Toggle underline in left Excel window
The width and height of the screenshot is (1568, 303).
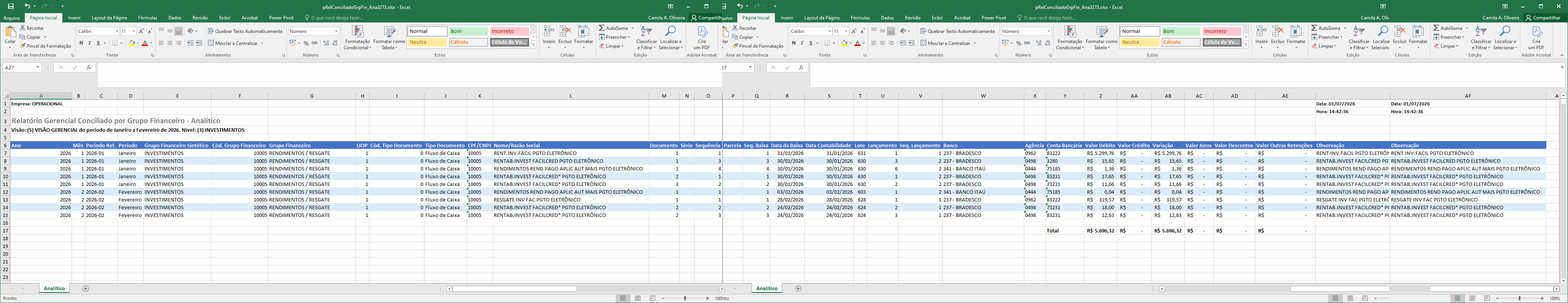click(98, 43)
